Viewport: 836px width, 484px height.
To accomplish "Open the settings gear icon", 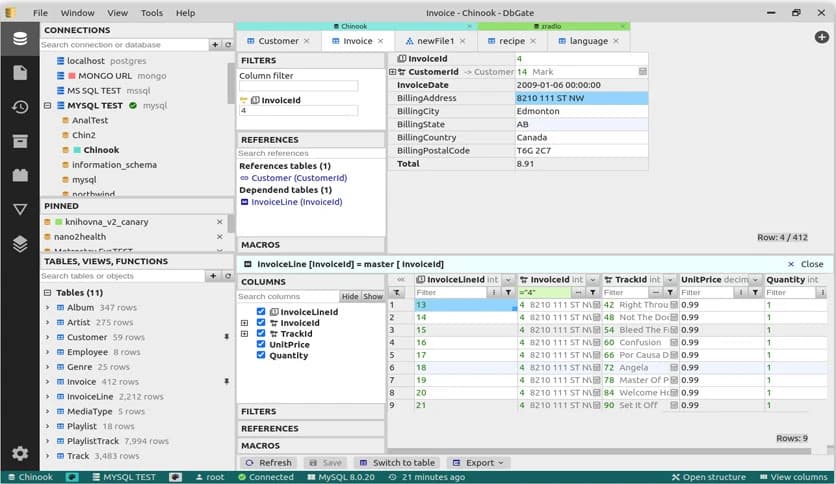I will click(x=19, y=453).
